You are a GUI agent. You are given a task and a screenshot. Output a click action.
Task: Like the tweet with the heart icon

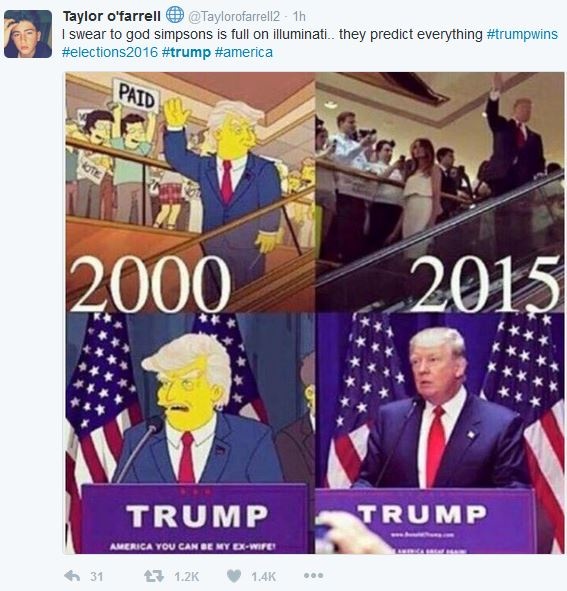pos(234,576)
